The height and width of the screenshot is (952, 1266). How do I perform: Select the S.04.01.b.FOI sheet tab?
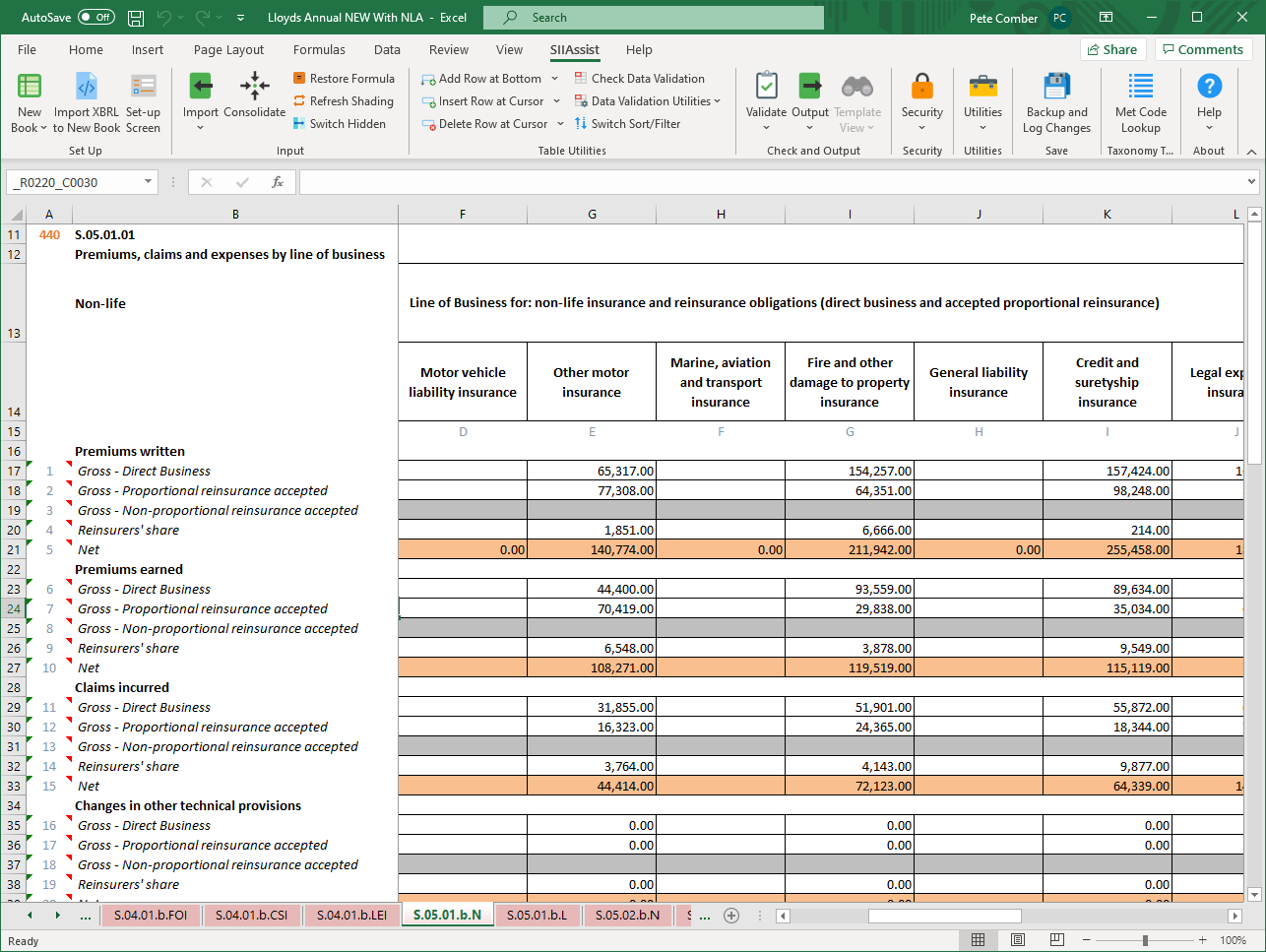pos(151,915)
